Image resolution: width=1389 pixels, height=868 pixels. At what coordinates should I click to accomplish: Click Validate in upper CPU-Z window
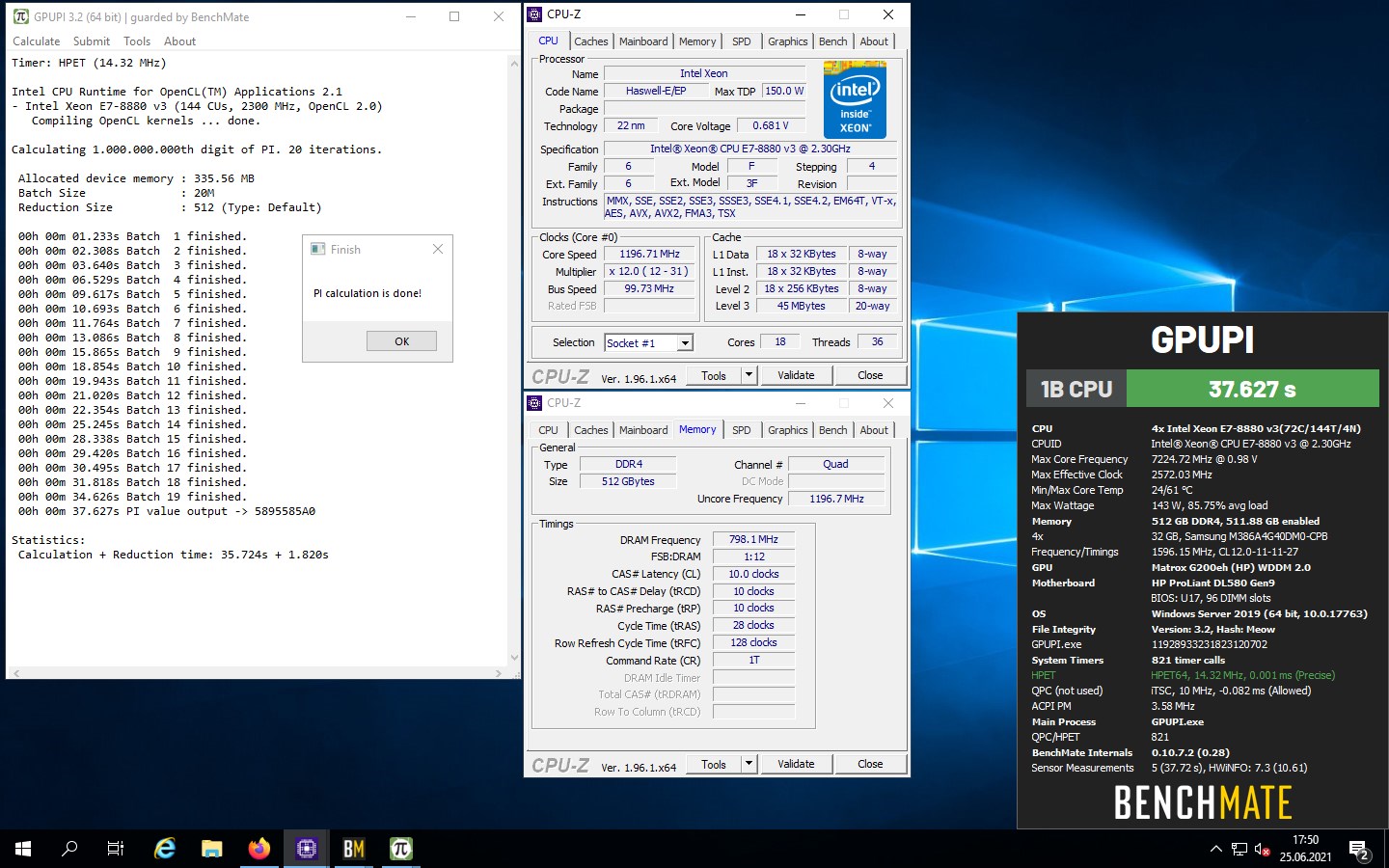click(x=796, y=375)
